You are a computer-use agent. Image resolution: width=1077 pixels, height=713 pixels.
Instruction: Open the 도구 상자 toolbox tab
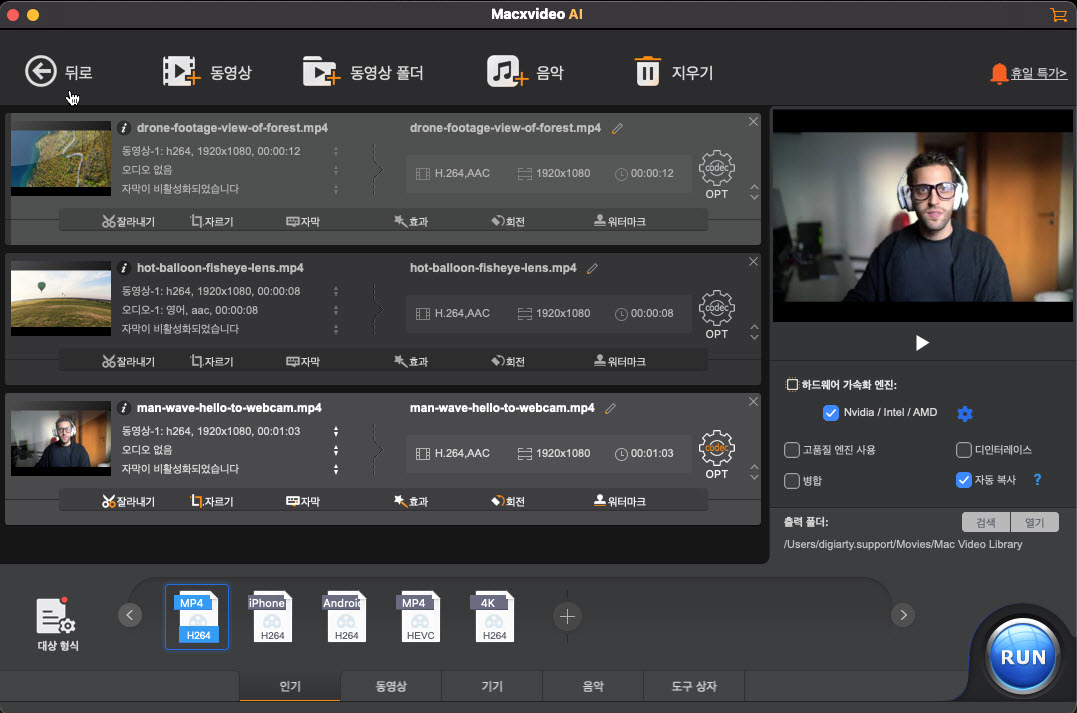point(693,686)
